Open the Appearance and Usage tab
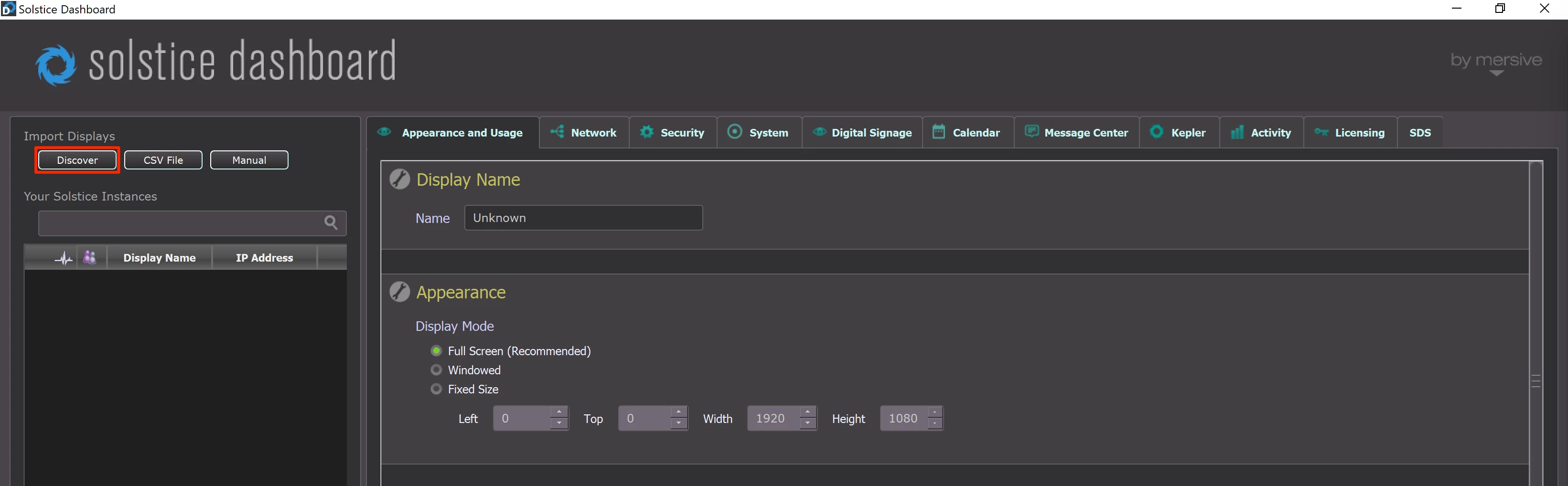Image resolution: width=1568 pixels, height=486 pixels. pos(453,133)
